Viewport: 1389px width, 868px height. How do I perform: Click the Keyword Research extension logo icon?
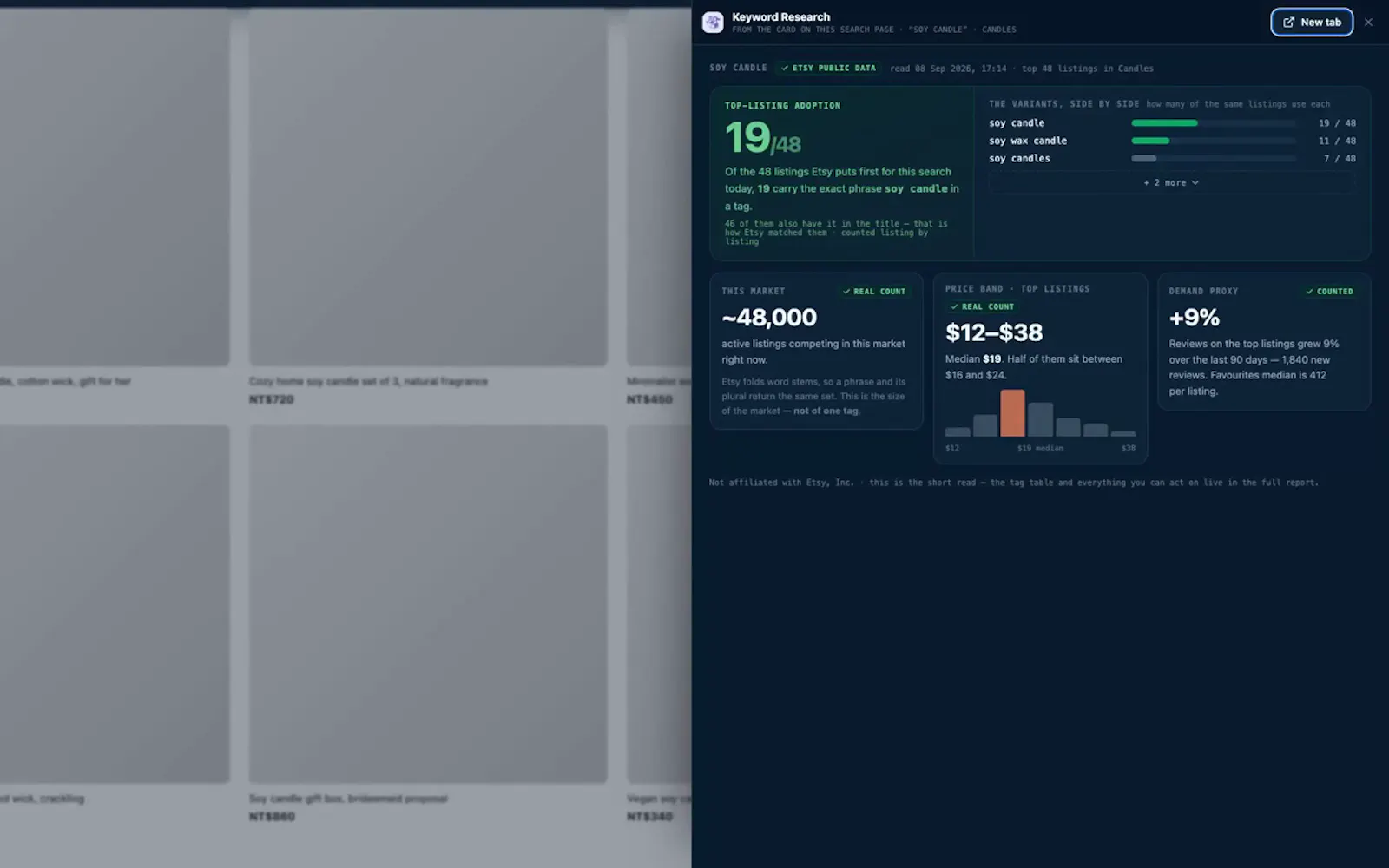click(713, 23)
